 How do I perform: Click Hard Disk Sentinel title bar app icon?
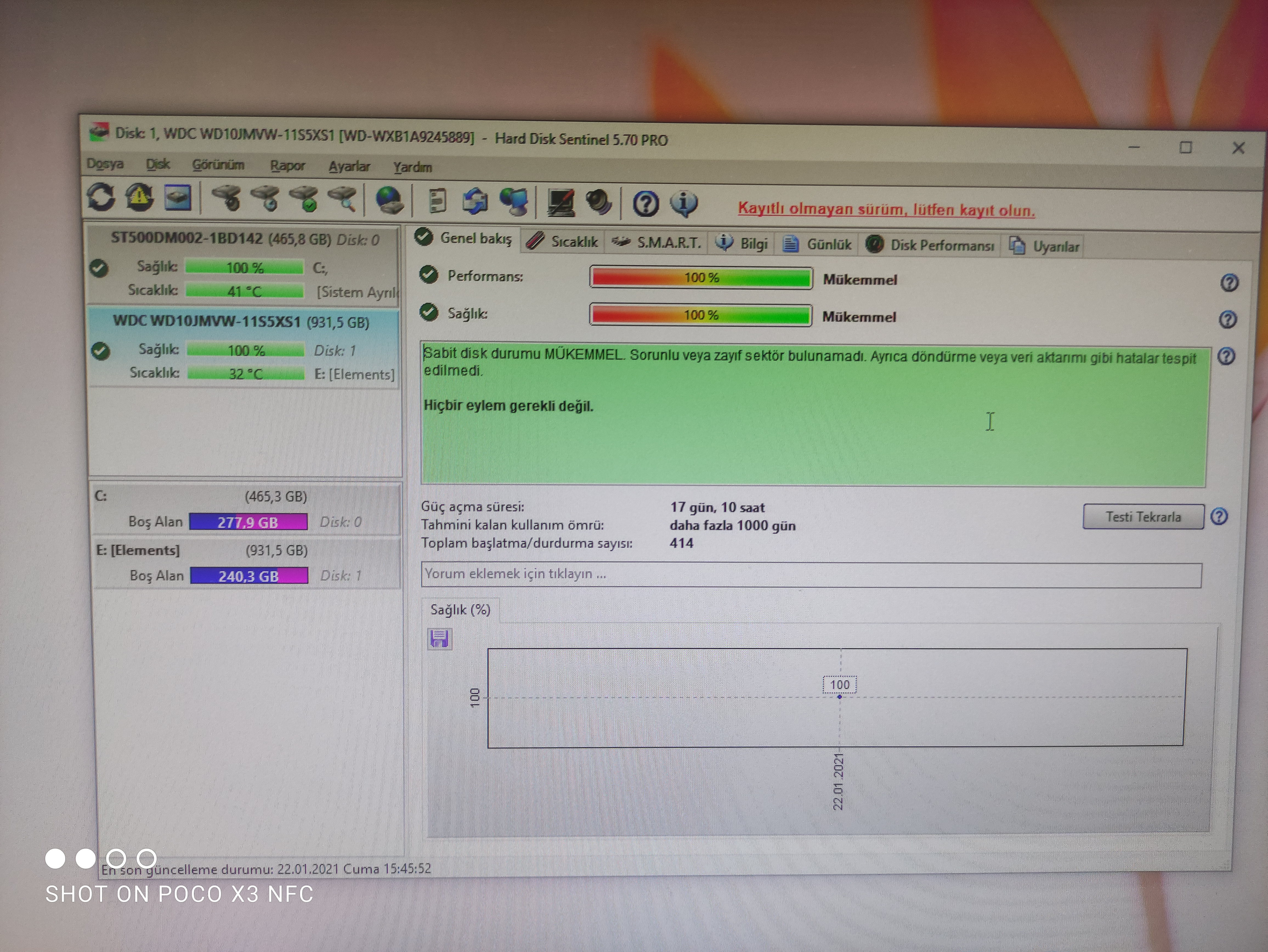[x=99, y=132]
